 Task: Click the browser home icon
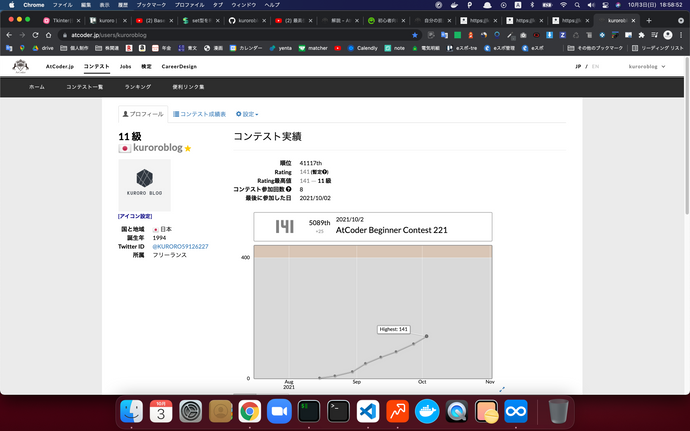pos(48,35)
